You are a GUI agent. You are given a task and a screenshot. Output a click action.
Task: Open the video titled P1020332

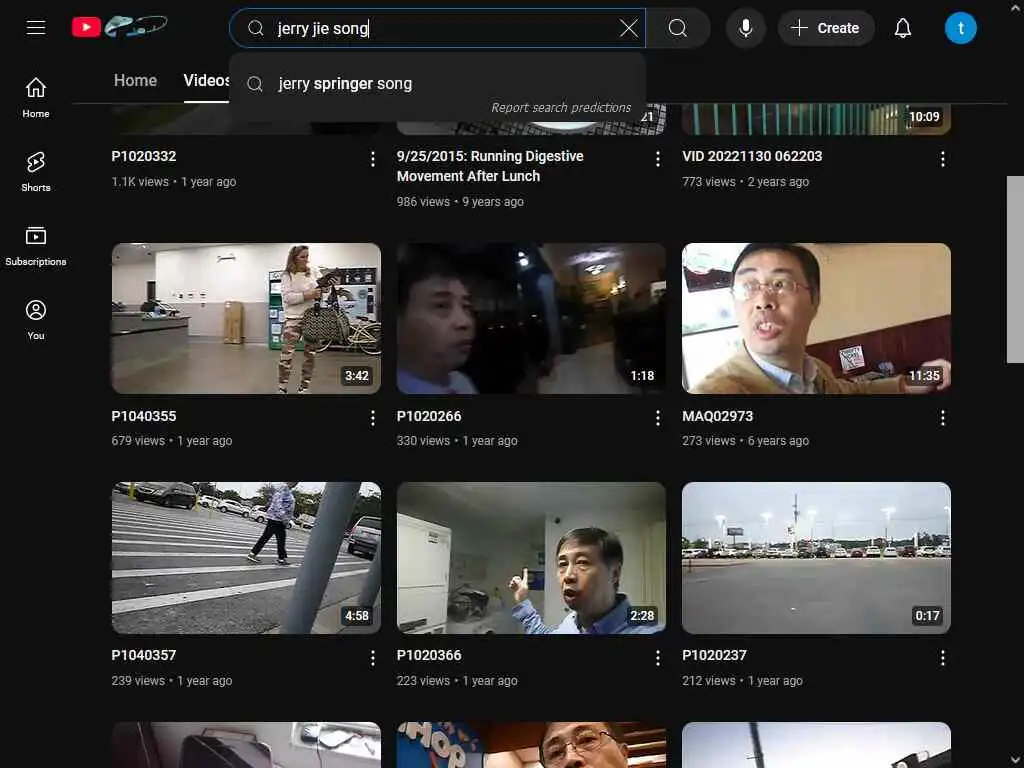(144, 156)
